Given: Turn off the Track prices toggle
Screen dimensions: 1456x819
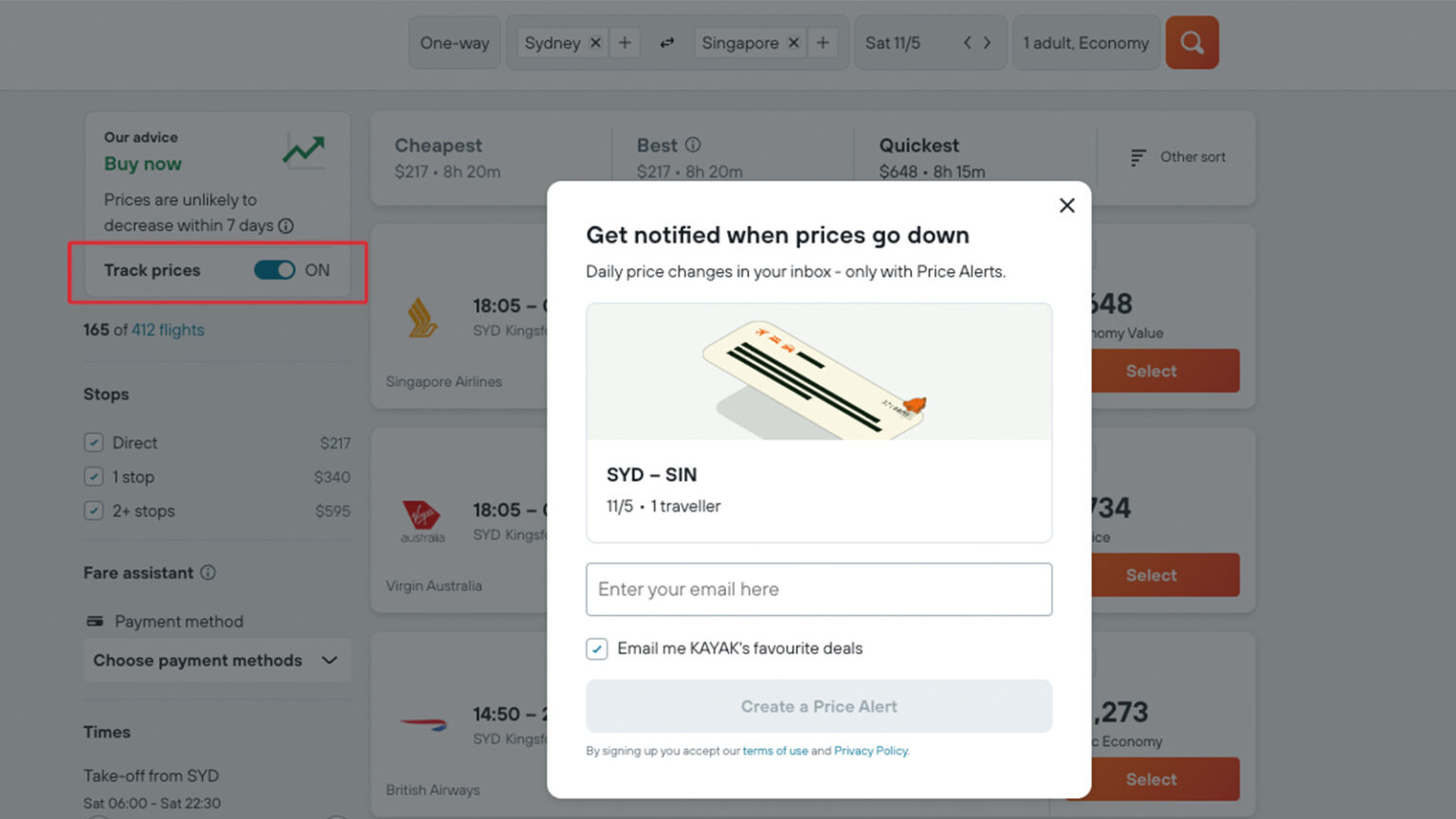Looking at the screenshot, I should coord(274,270).
